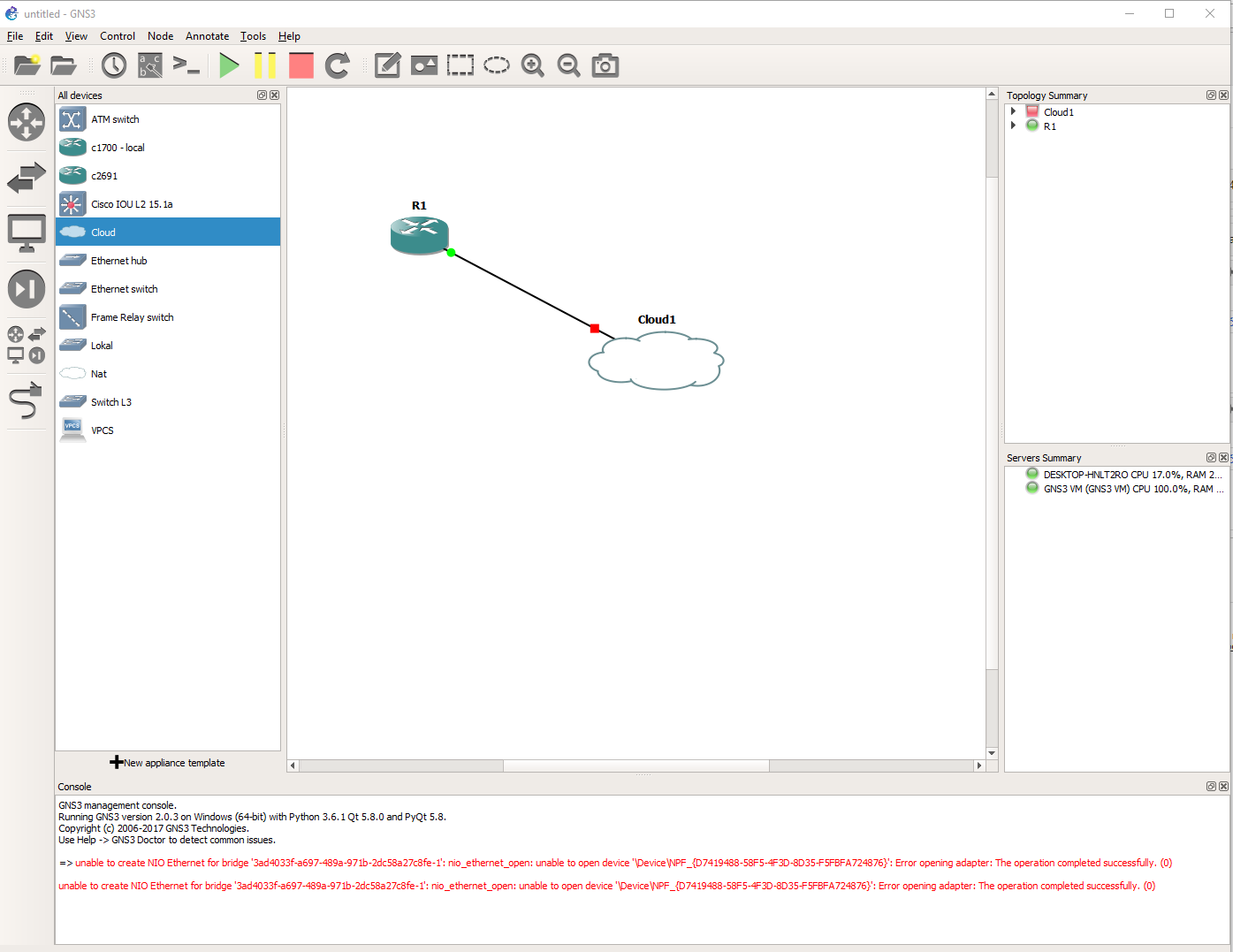
Task: Select the Add a note tool
Action: 388,65
